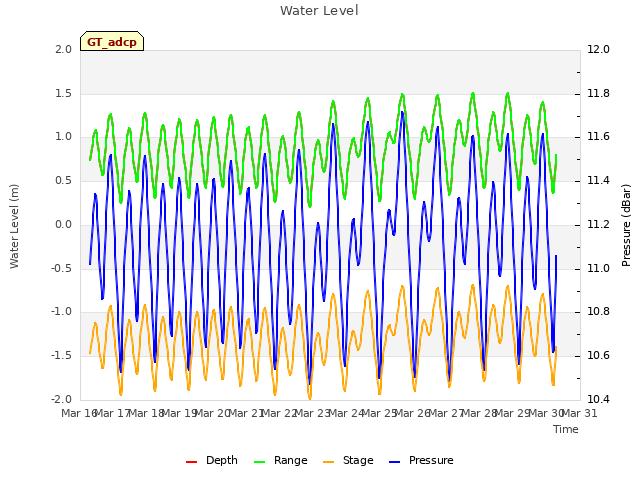This screenshot has width=640, height=480.
Task: Click the 10.4 right axis tick label
Action: pos(598,400)
